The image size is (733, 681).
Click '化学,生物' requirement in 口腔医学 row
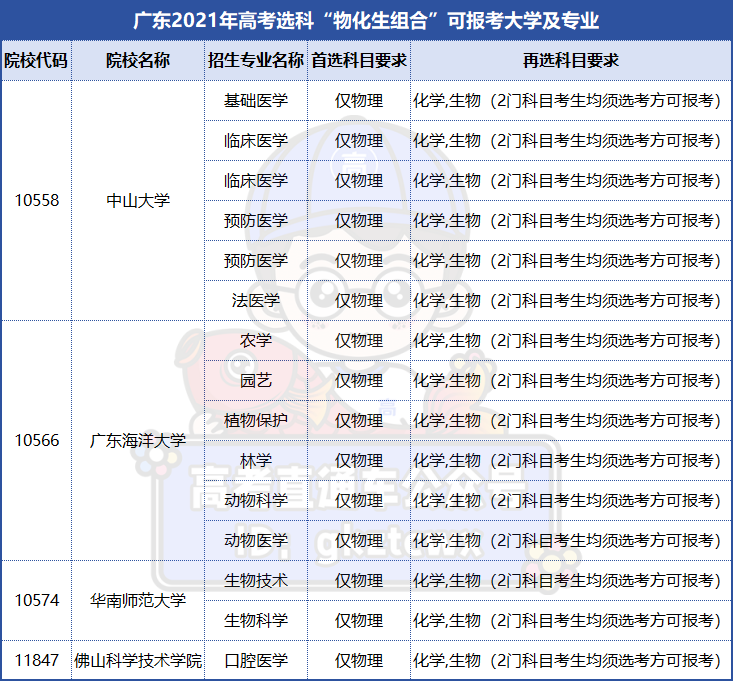click(x=571, y=660)
